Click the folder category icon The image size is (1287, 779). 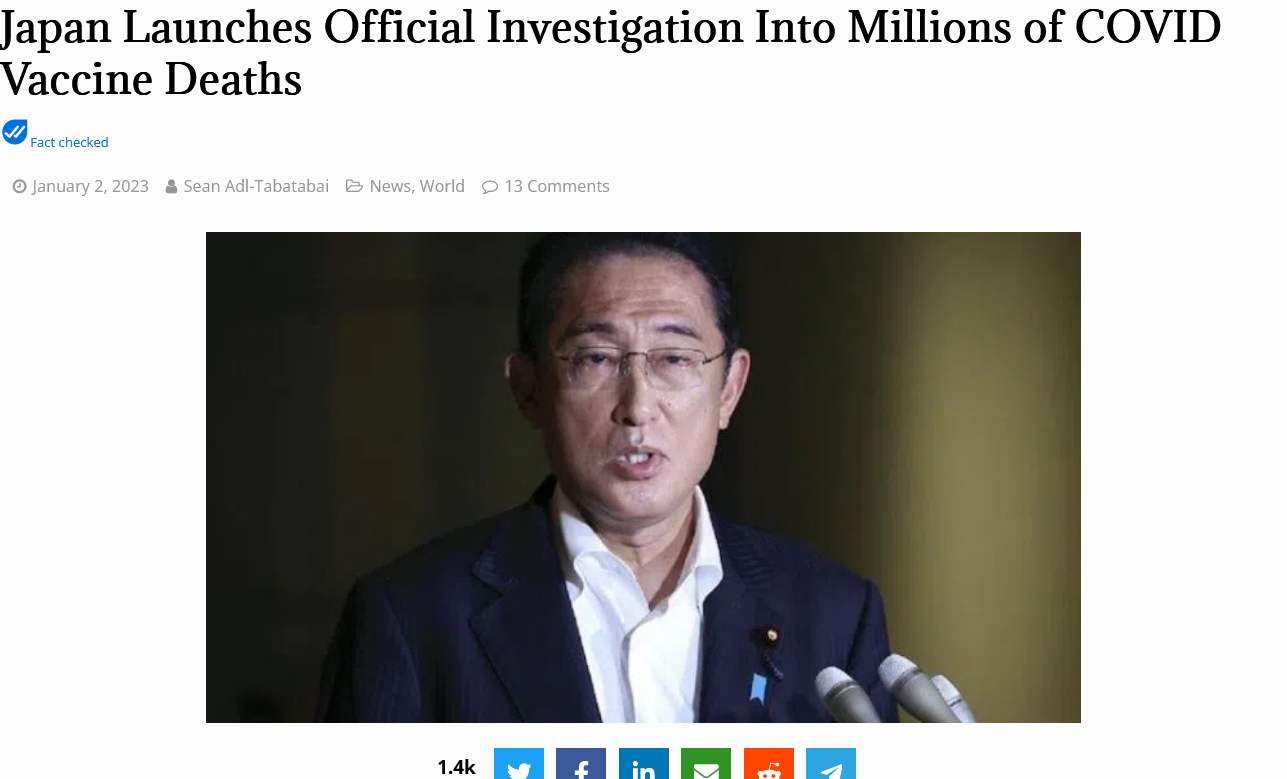[354, 186]
